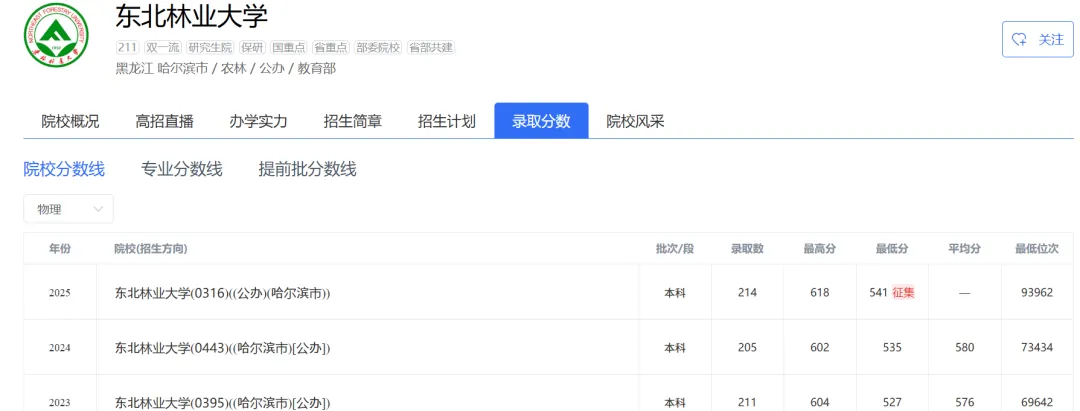Open the 物理 subject dropdown
This screenshot has height=411, width=1080.
click(x=68, y=209)
